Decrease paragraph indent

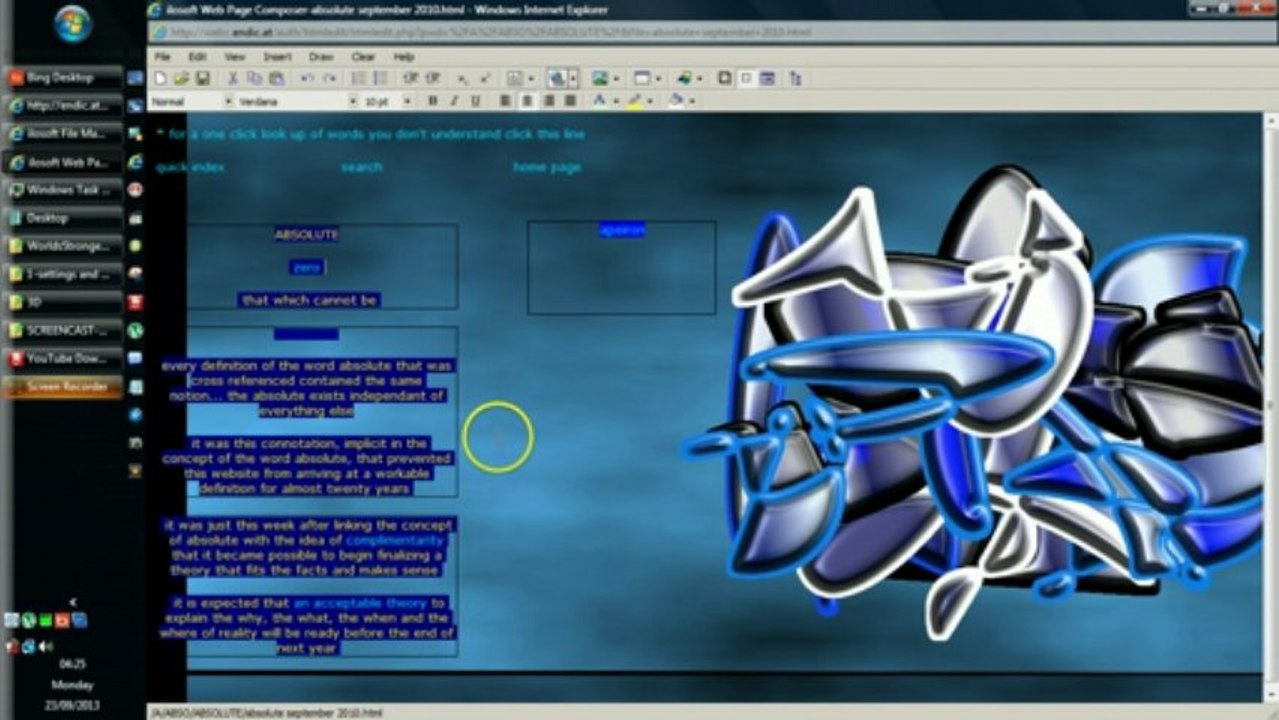click(x=411, y=78)
